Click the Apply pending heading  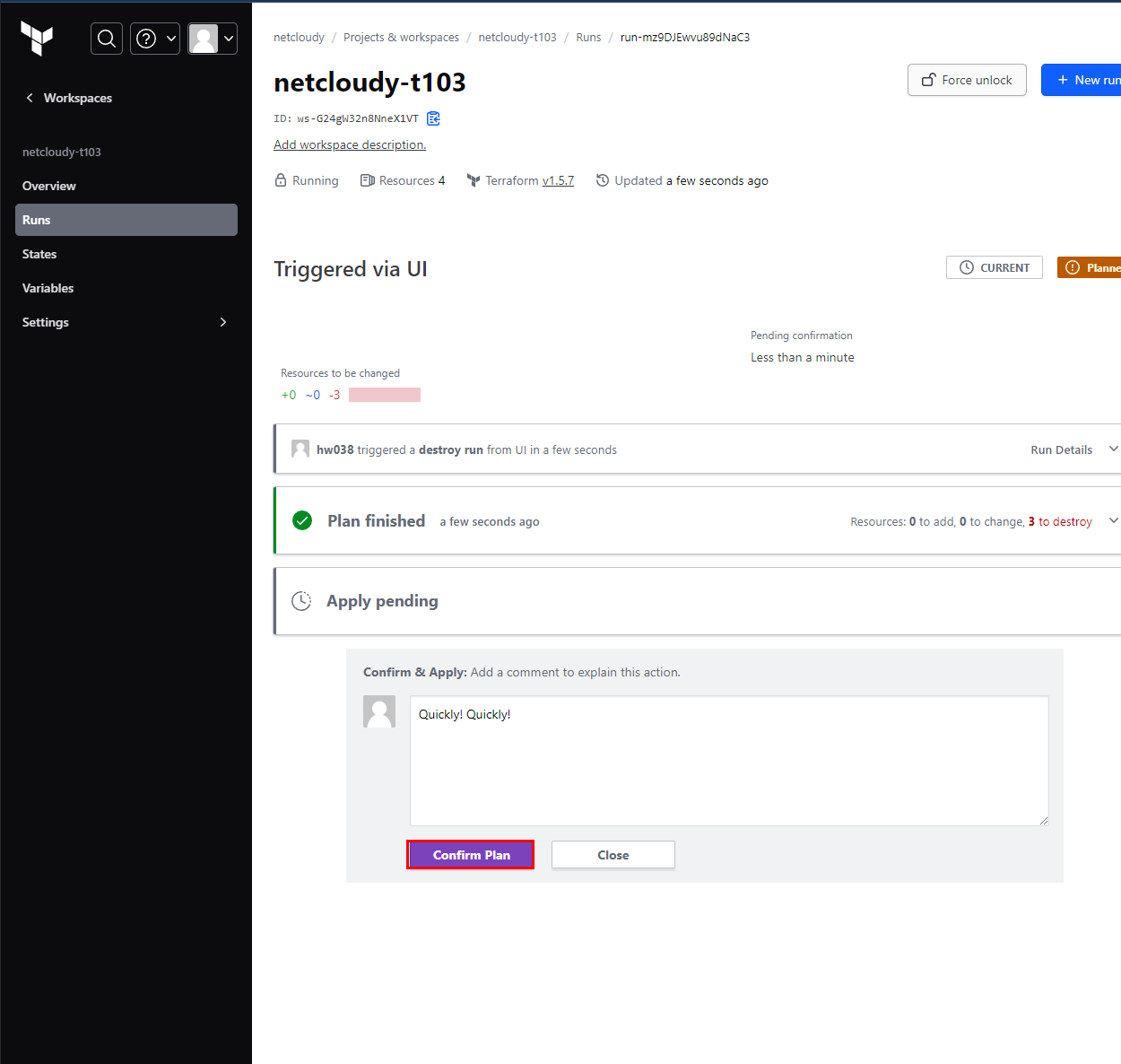coord(383,601)
